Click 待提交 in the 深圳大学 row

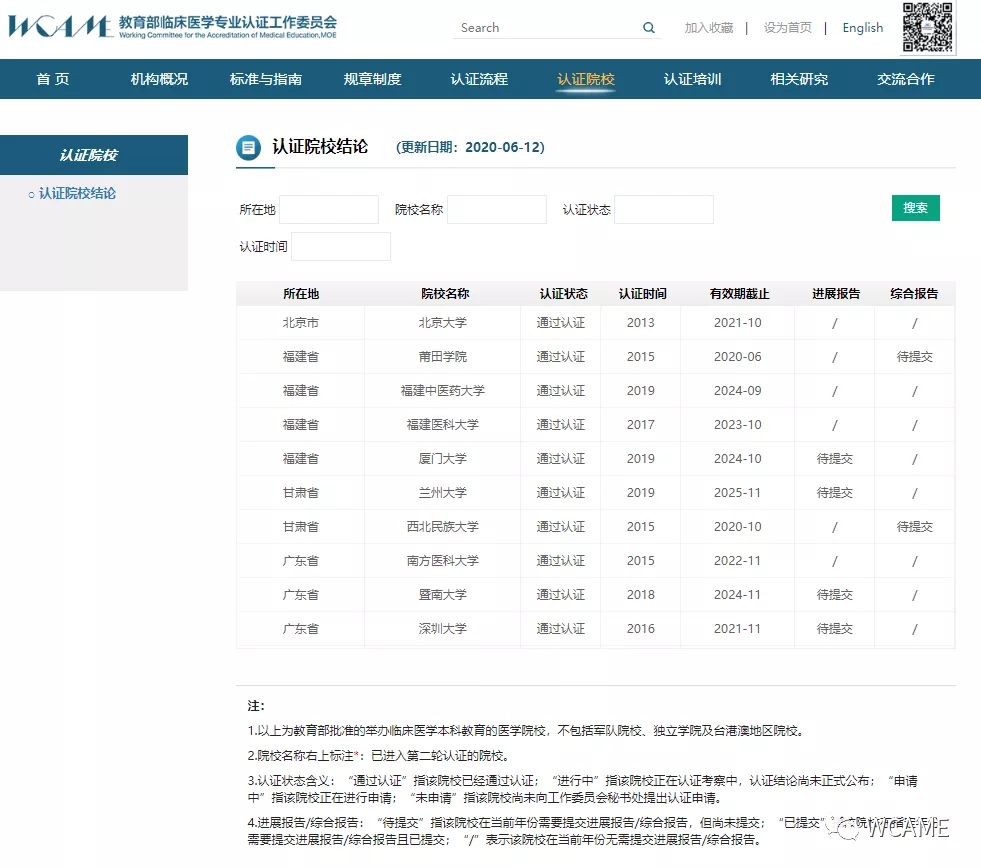pos(835,629)
